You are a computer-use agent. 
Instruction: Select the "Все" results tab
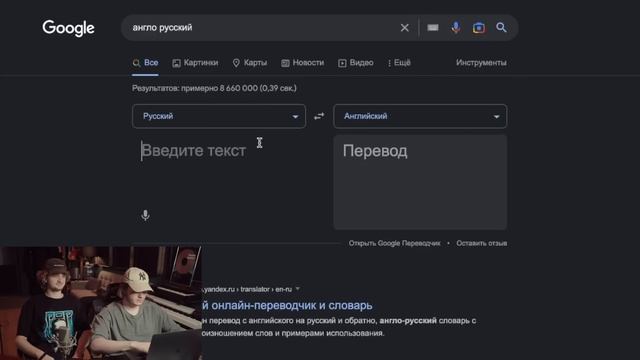(145, 63)
